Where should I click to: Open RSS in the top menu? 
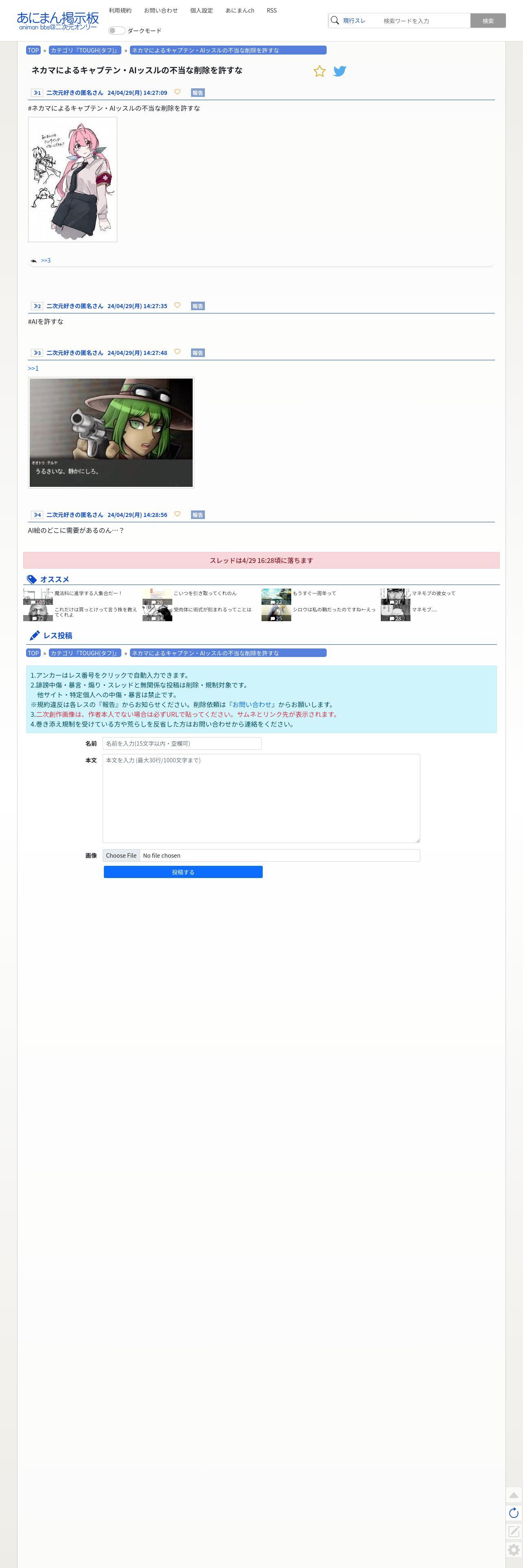point(272,10)
